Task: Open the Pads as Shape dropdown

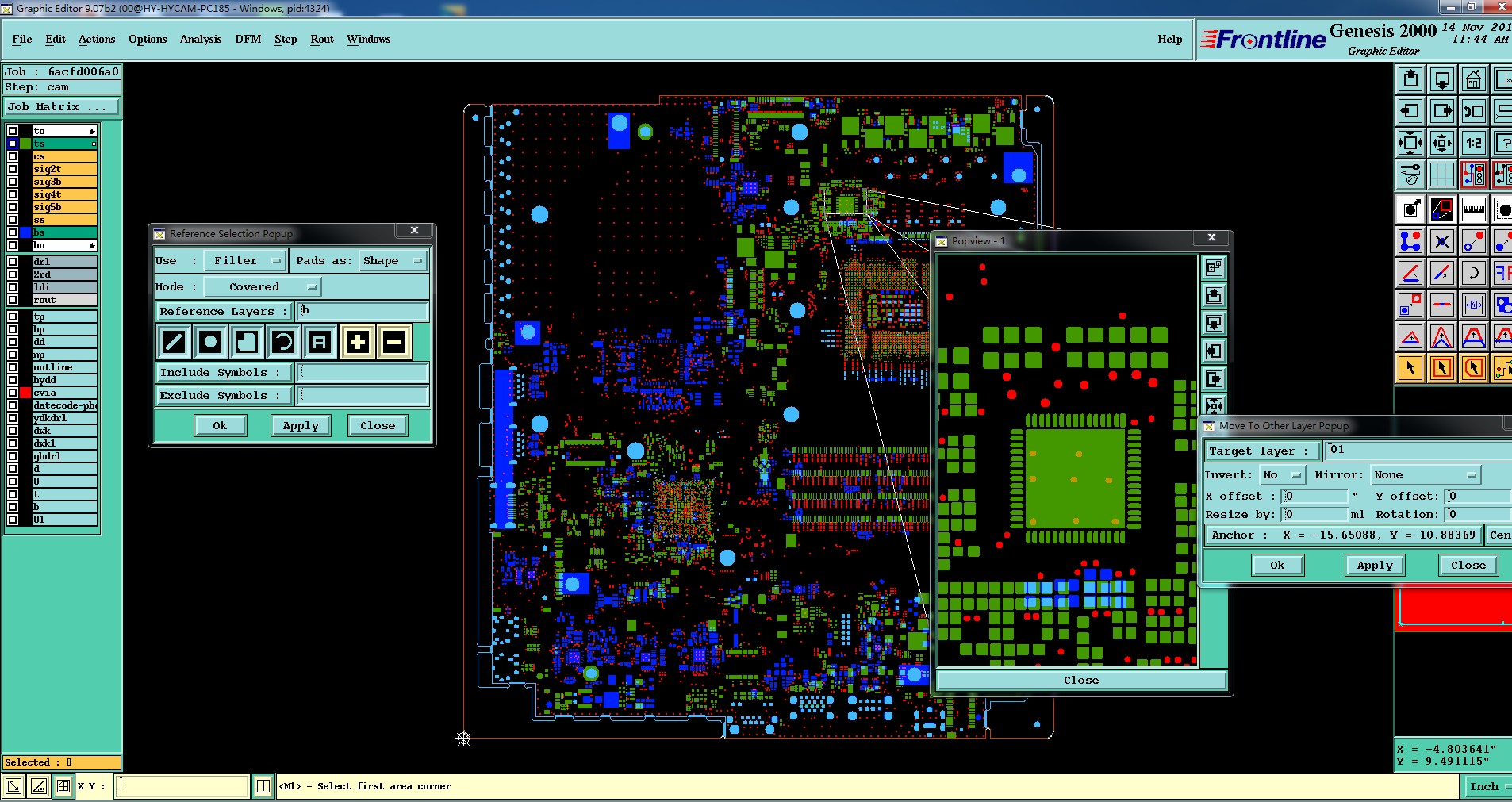Action: (x=393, y=260)
